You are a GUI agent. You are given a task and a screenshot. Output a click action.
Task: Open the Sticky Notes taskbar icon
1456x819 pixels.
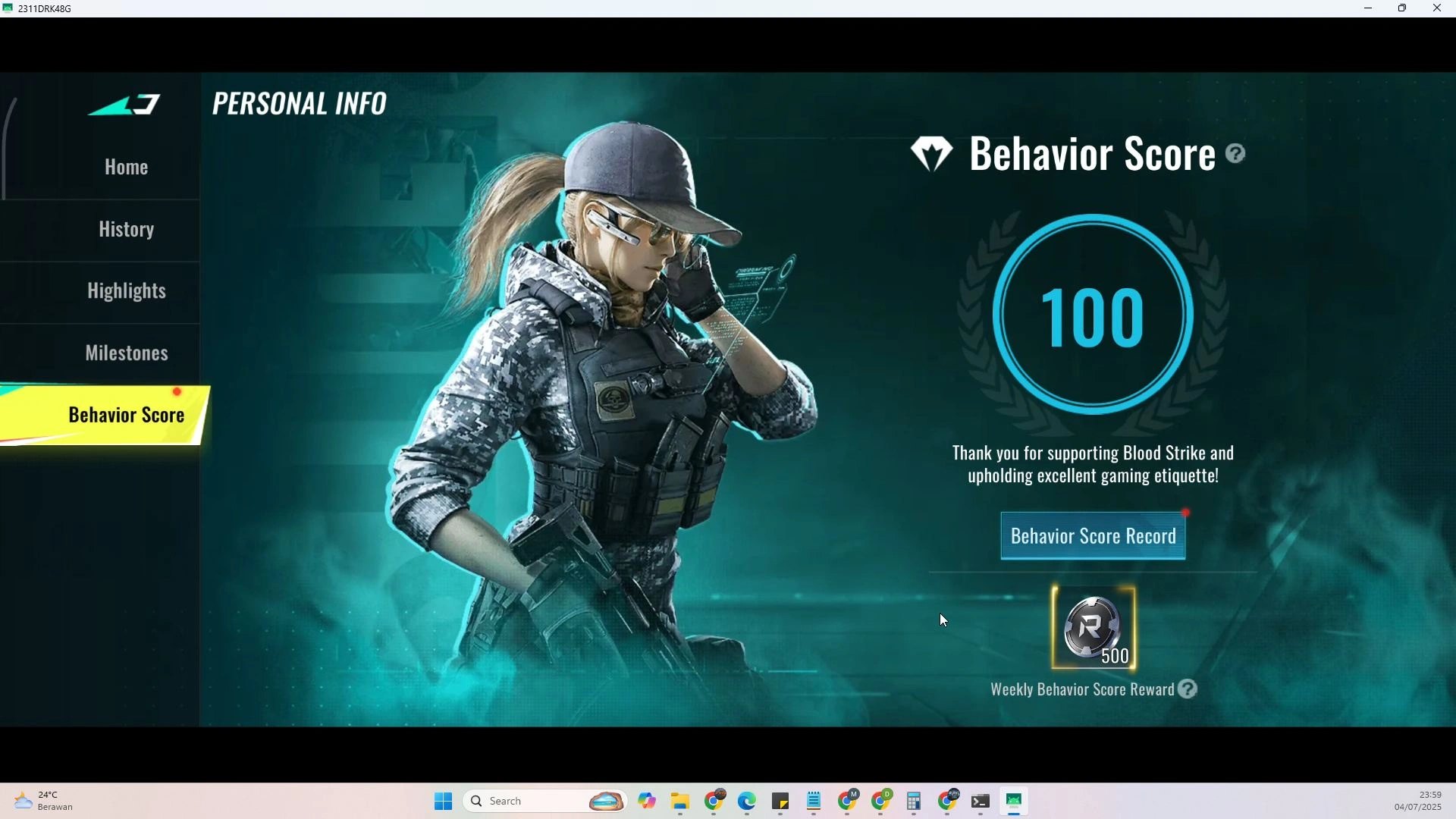tap(780, 801)
